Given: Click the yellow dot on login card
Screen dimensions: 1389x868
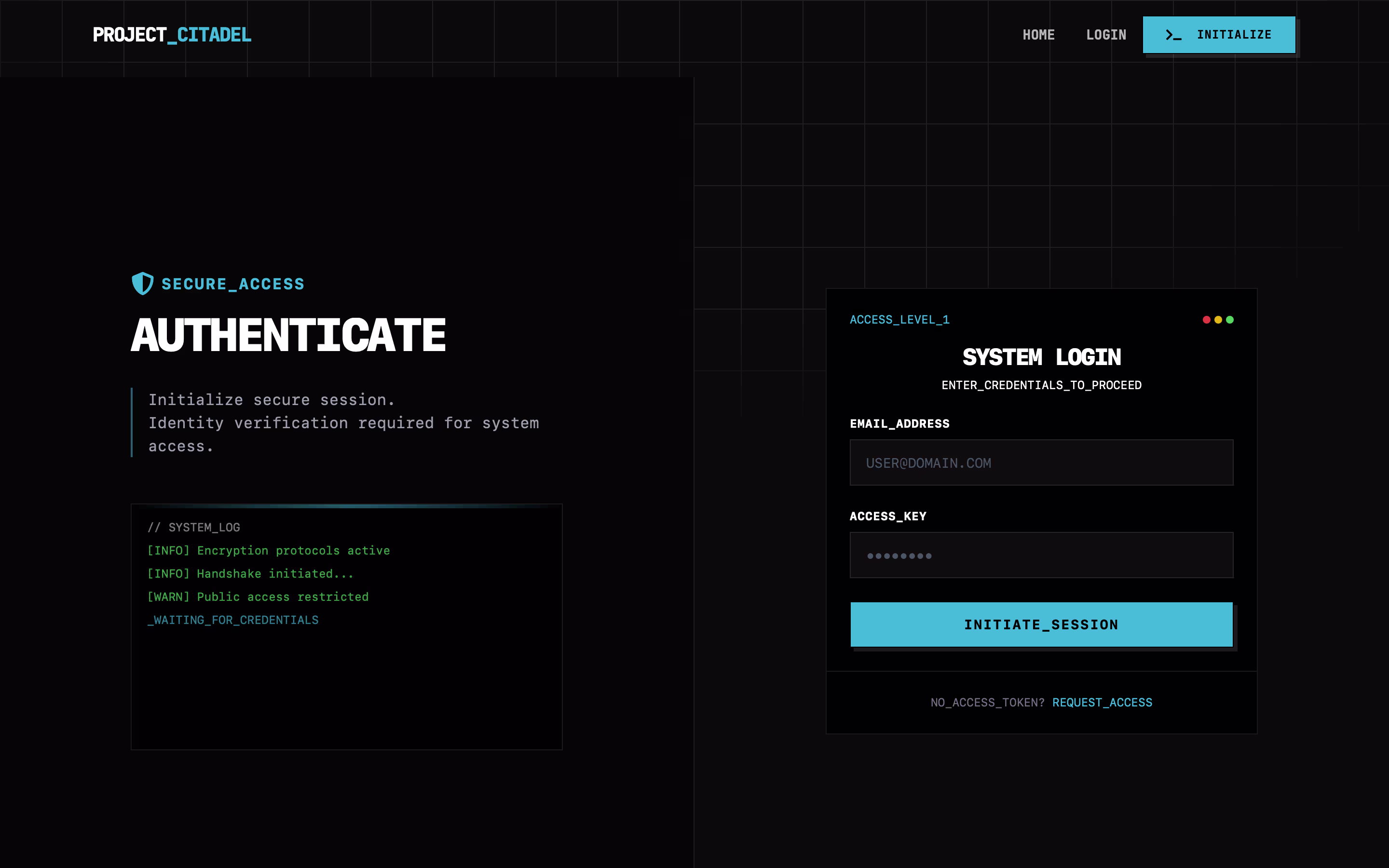Looking at the screenshot, I should pos(1218,320).
